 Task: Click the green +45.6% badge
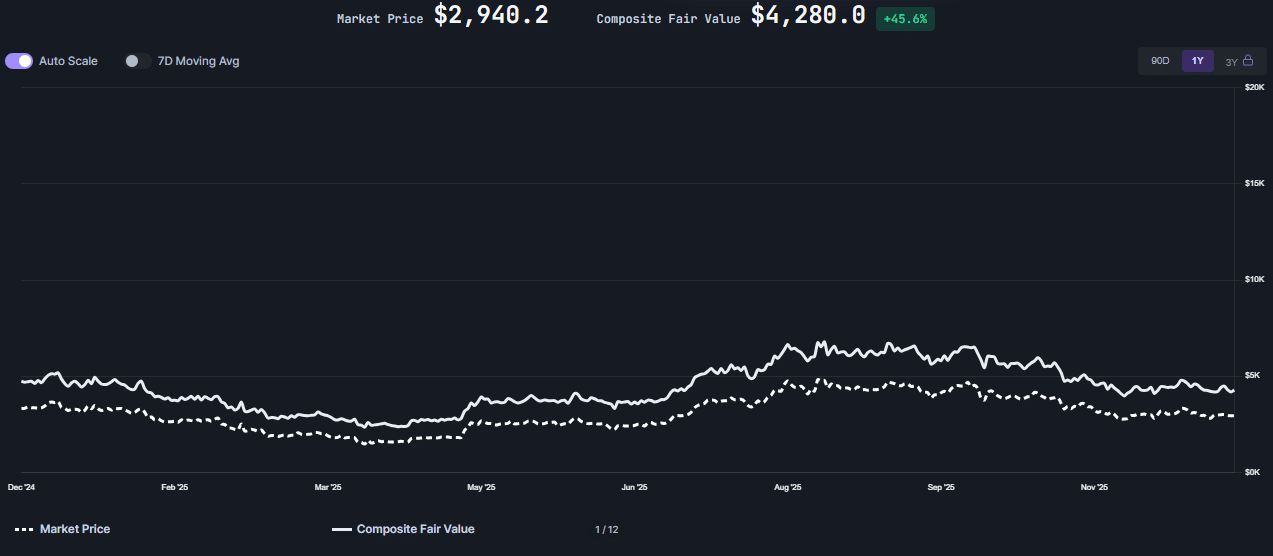point(905,19)
